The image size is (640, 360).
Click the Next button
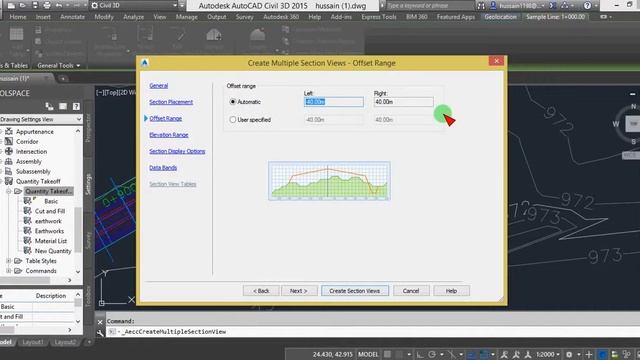[x=298, y=291]
